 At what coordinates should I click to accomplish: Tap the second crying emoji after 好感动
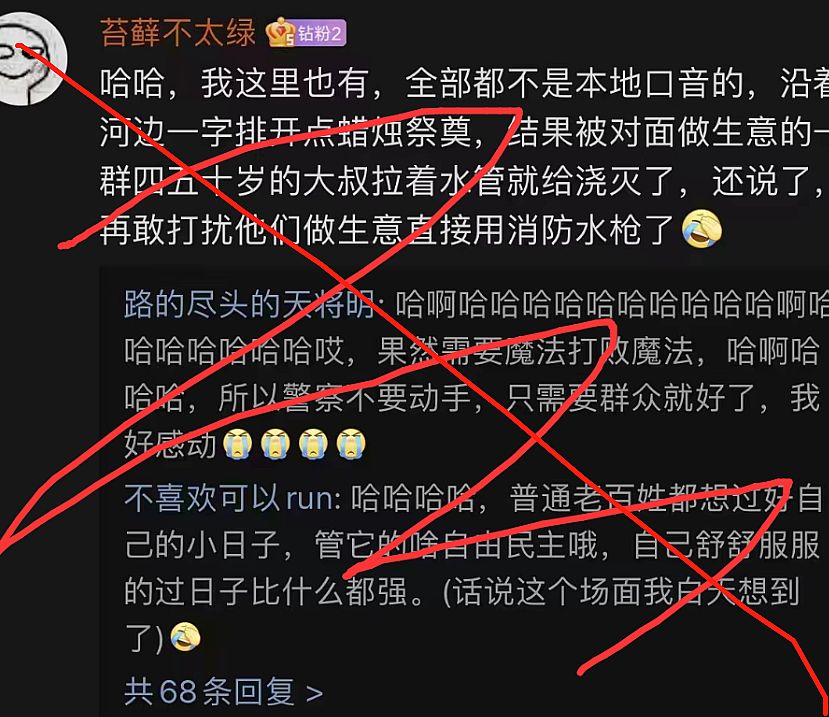coord(275,444)
